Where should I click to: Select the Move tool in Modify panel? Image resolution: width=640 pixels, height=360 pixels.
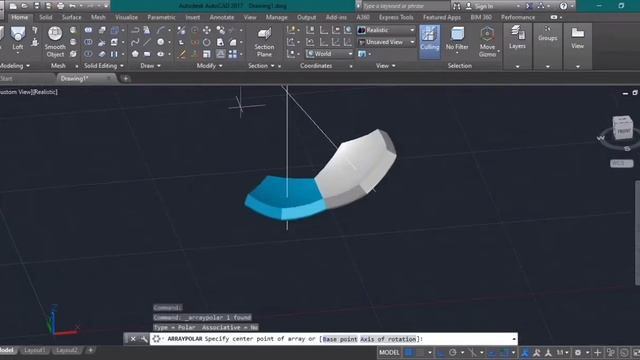(207, 30)
